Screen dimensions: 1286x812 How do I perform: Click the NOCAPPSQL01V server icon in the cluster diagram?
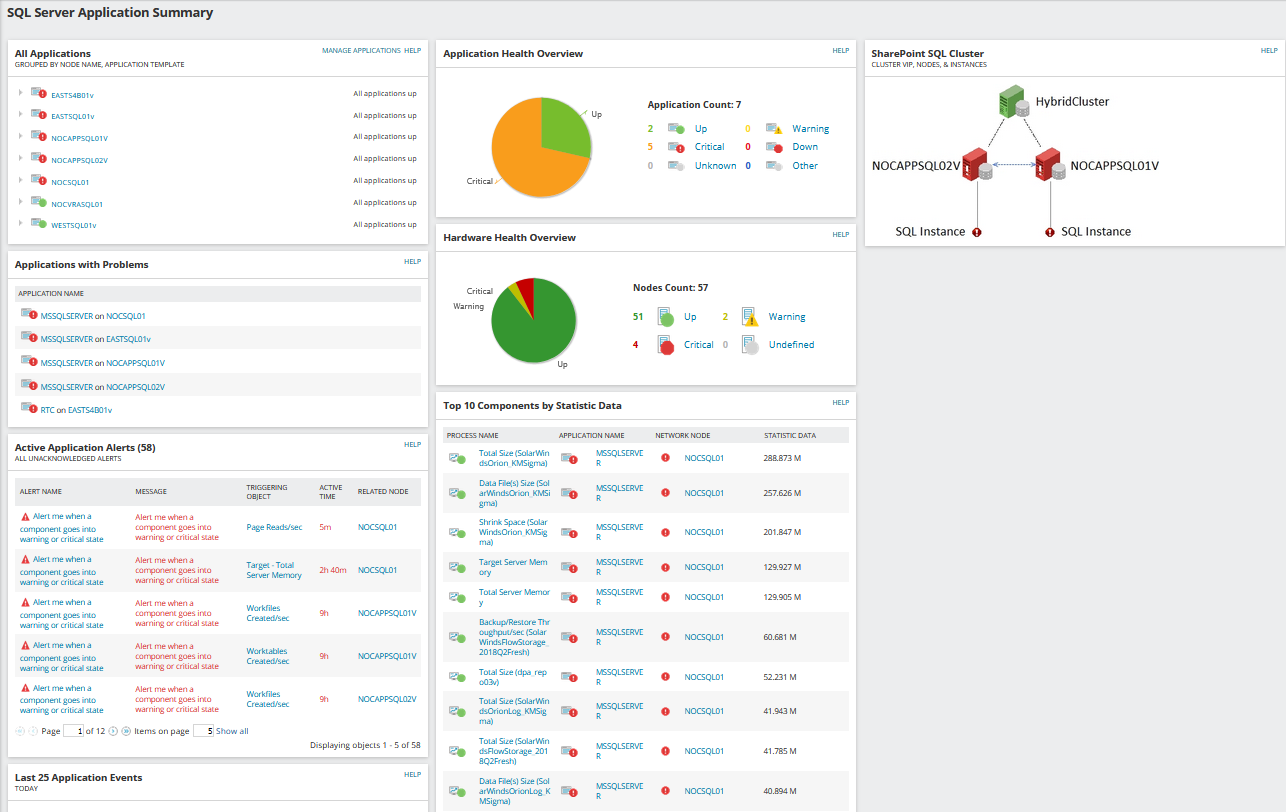[1051, 165]
